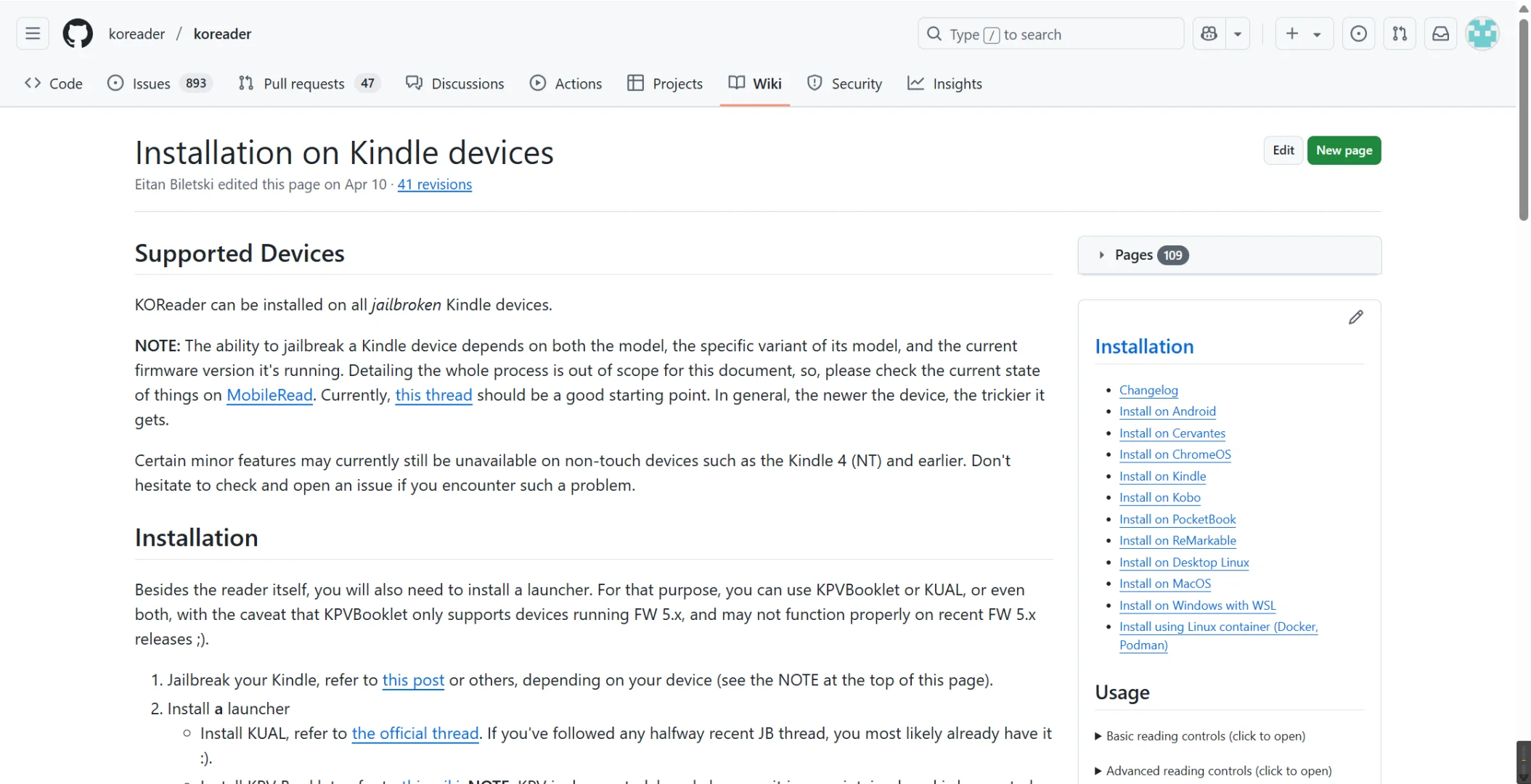The height and width of the screenshot is (784, 1531).
Task: Open the 'this post' jailbreak link
Action: 413,680
